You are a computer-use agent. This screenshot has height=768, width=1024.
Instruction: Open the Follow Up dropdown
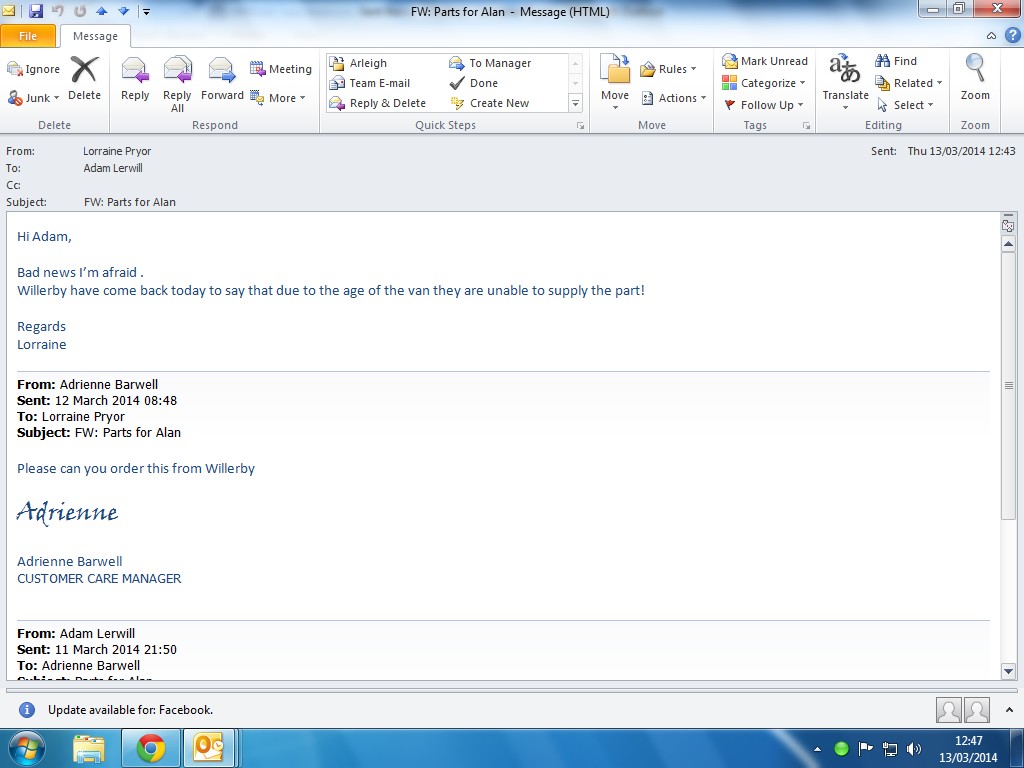[x=763, y=105]
